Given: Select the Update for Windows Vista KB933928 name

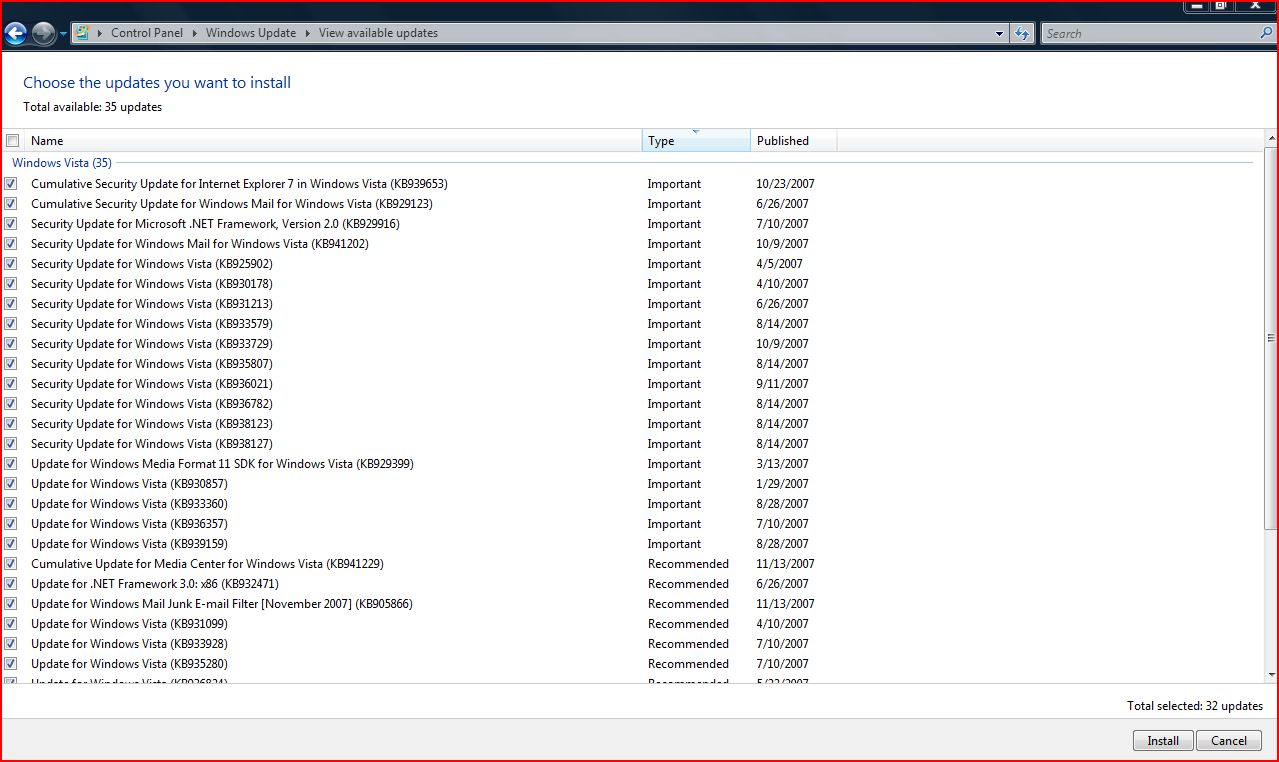Looking at the screenshot, I should 129,644.
